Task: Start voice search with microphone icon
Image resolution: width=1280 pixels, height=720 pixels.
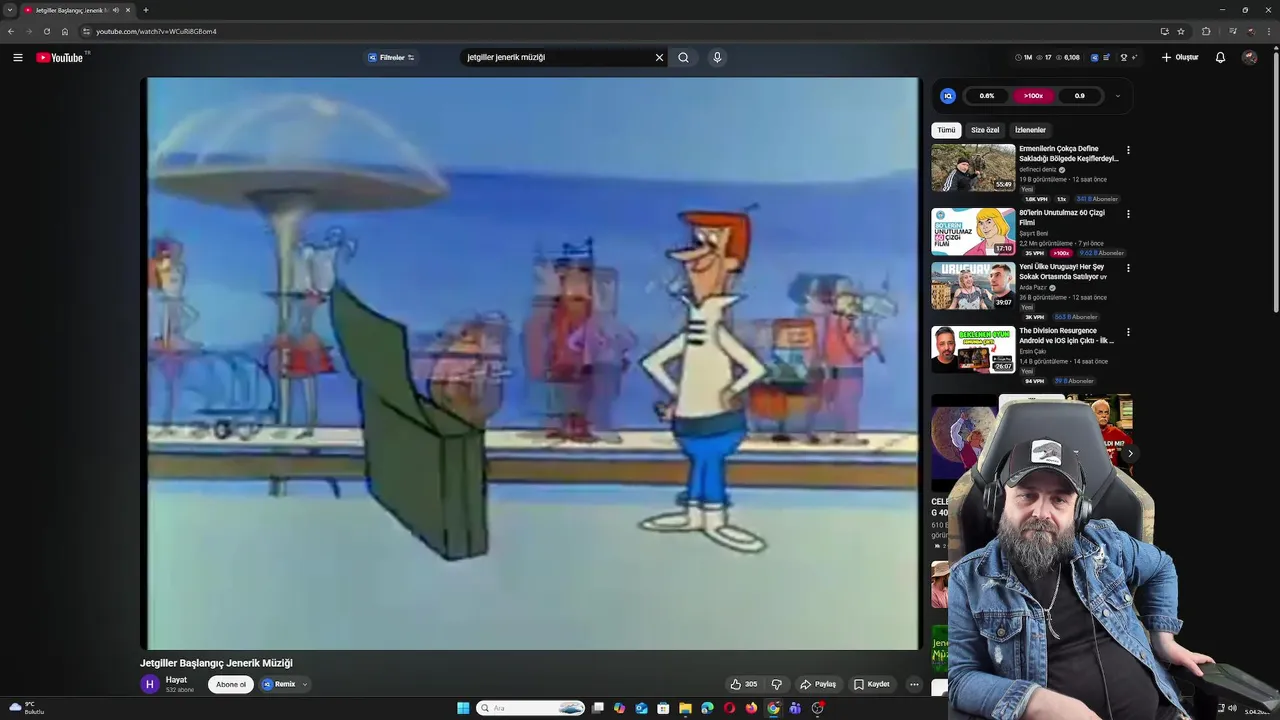Action: 717,57
